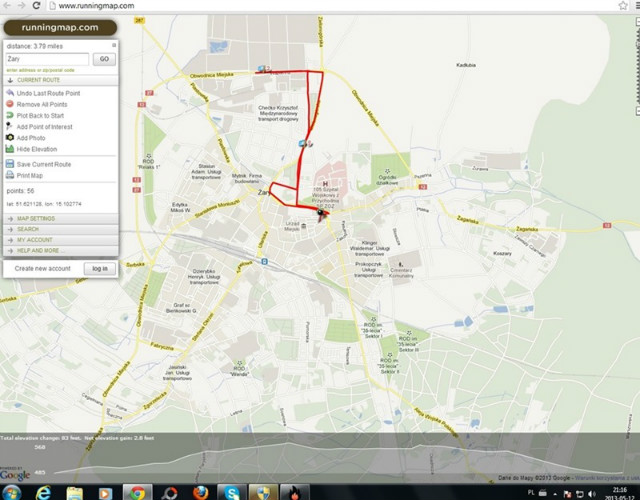Expand the HELP AND MORE section
640x500 pixels.
pyautogui.click(x=61, y=250)
